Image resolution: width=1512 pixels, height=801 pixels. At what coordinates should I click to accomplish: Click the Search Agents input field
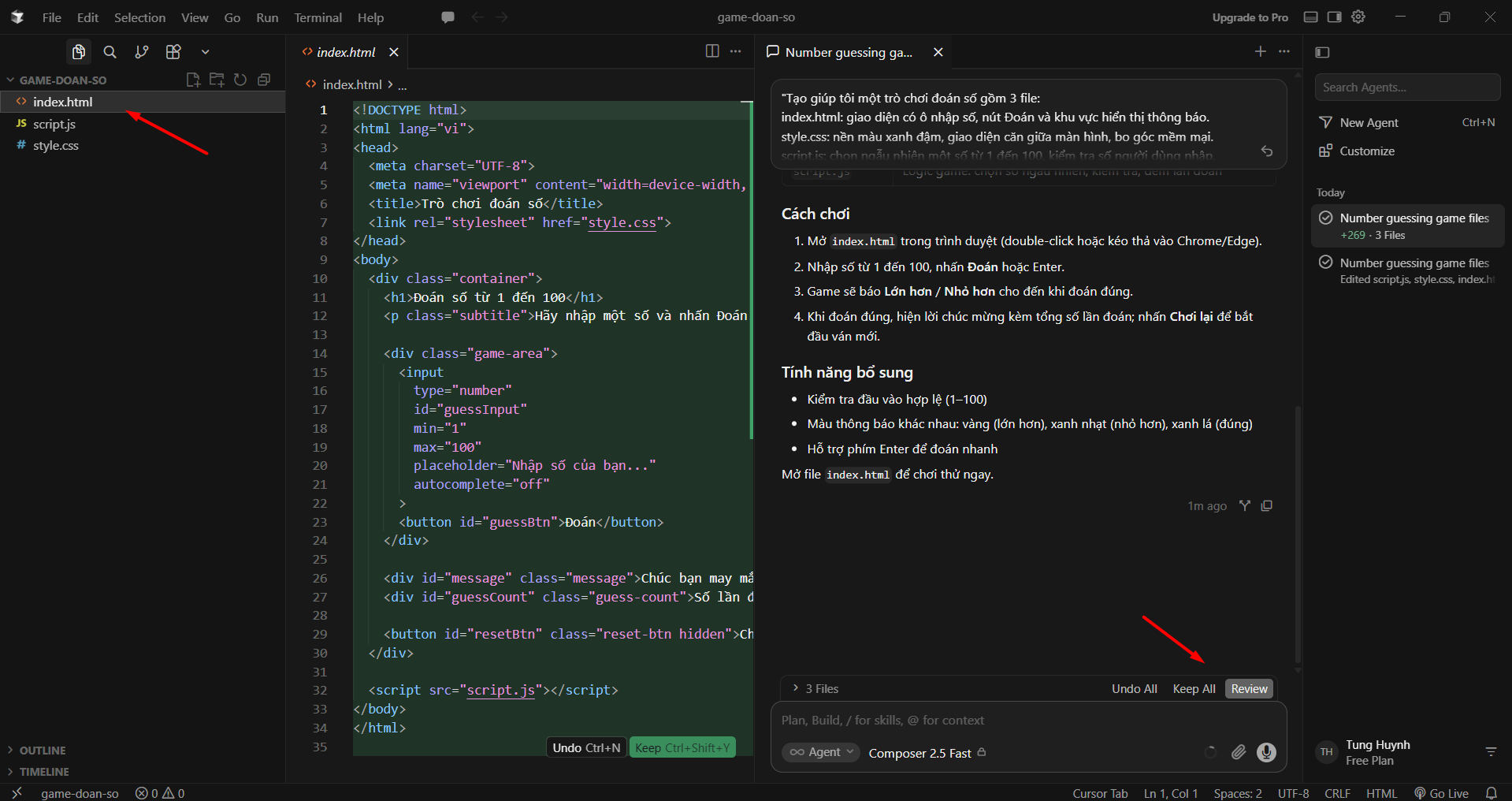[1407, 88]
